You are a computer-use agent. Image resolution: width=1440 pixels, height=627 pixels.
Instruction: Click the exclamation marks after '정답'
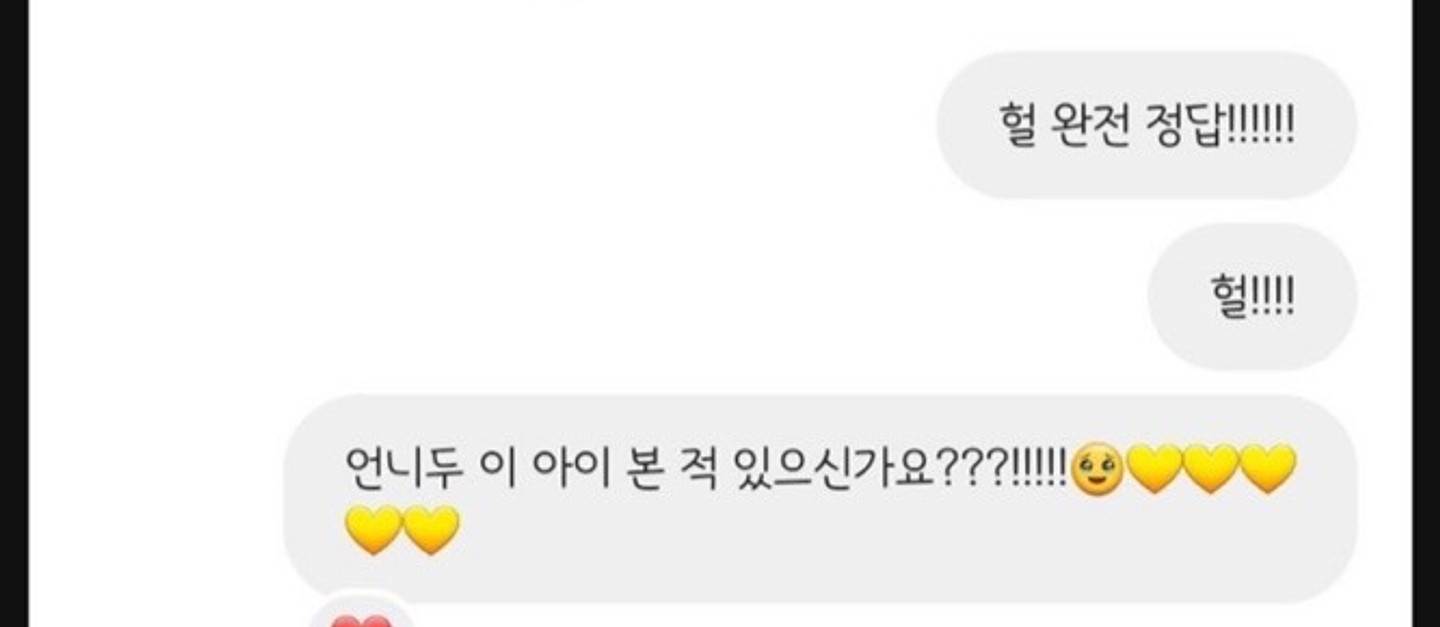(x=1260, y=126)
